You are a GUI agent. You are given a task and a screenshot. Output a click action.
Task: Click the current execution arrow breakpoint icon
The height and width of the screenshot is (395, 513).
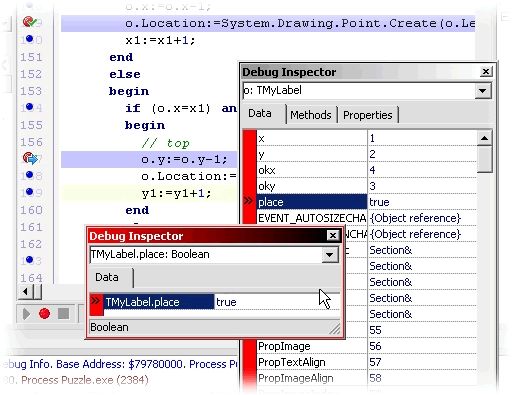coord(30,158)
